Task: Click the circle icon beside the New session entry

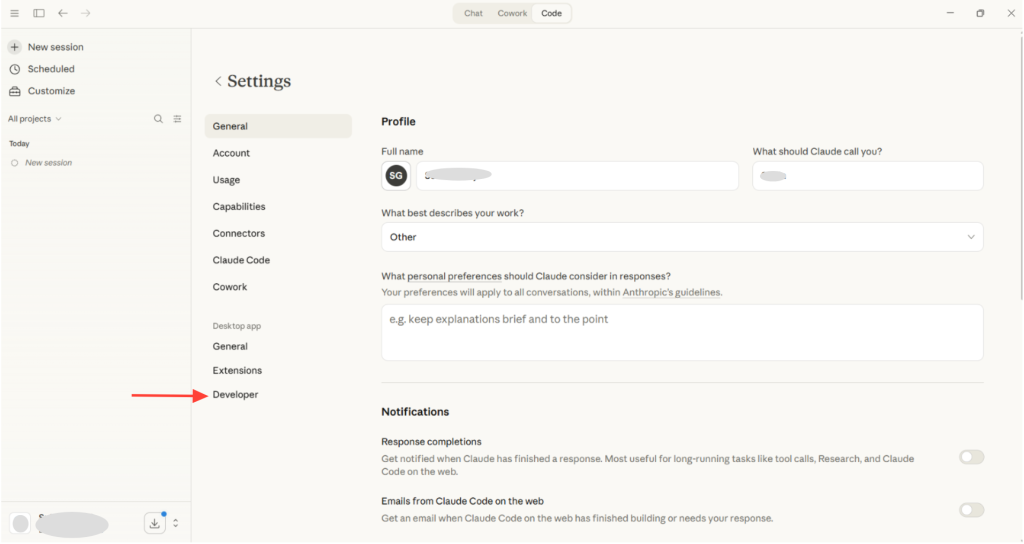Action: (x=14, y=163)
